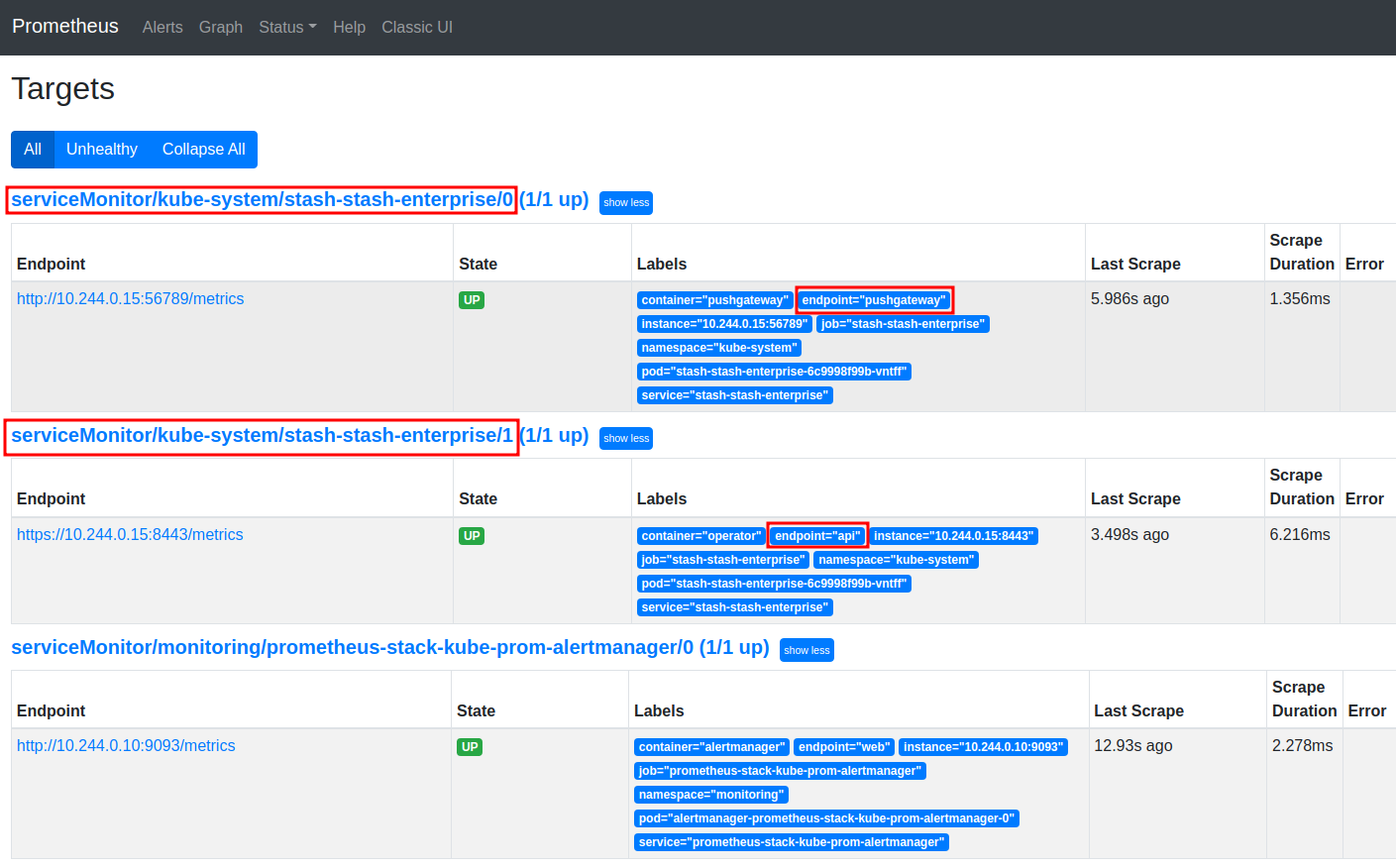
Task: Collapse stash-stash-enterprise/1 with show less
Action: [x=626, y=439]
